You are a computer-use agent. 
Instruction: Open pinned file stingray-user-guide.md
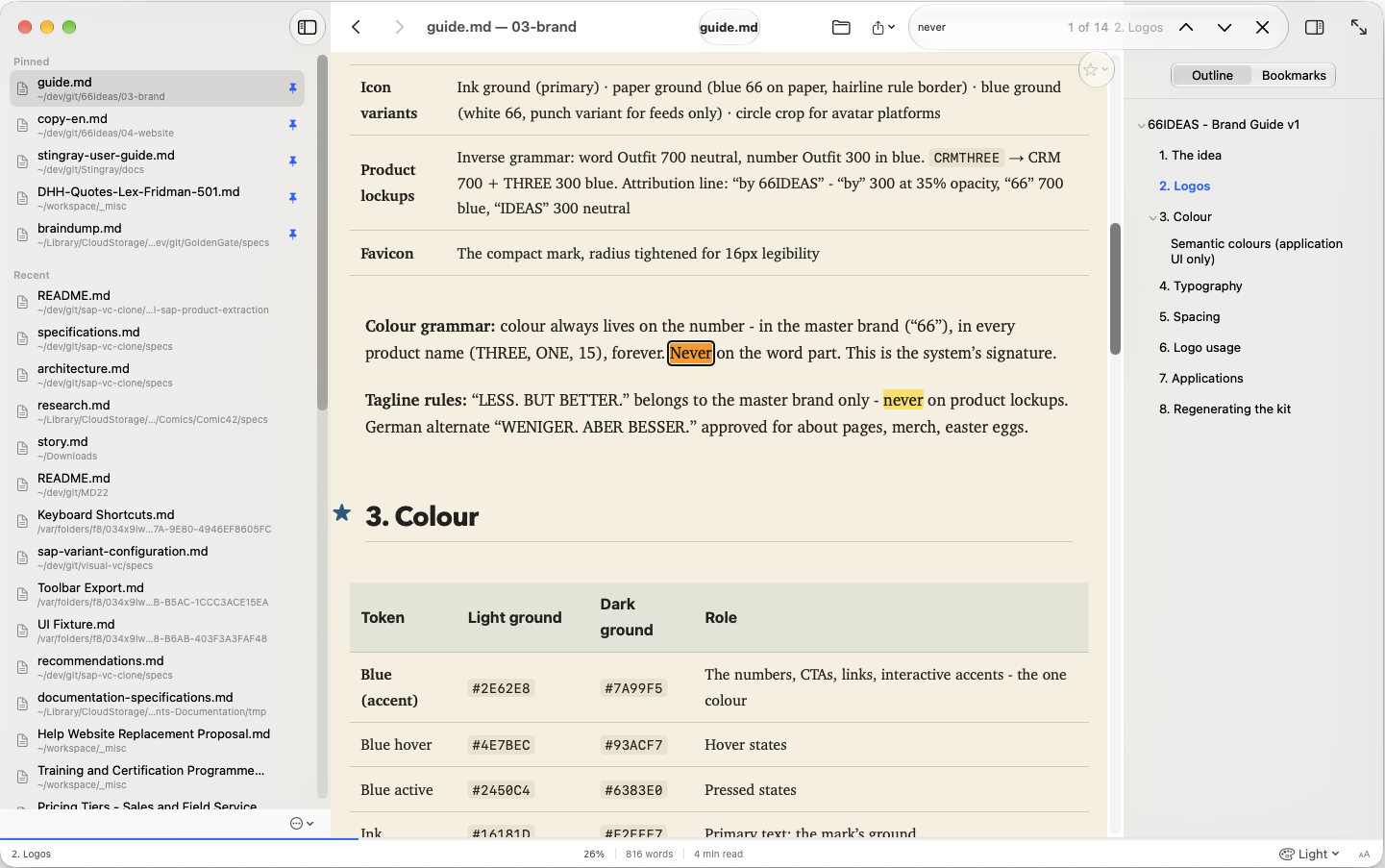pyautogui.click(x=157, y=161)
